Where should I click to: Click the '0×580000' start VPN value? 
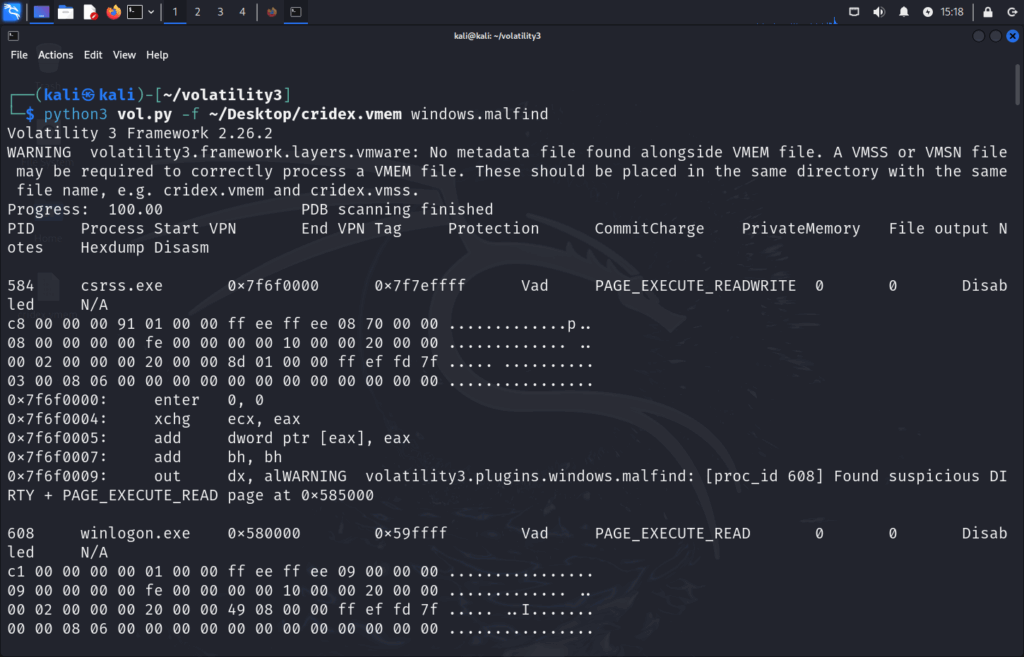[264, 534]
